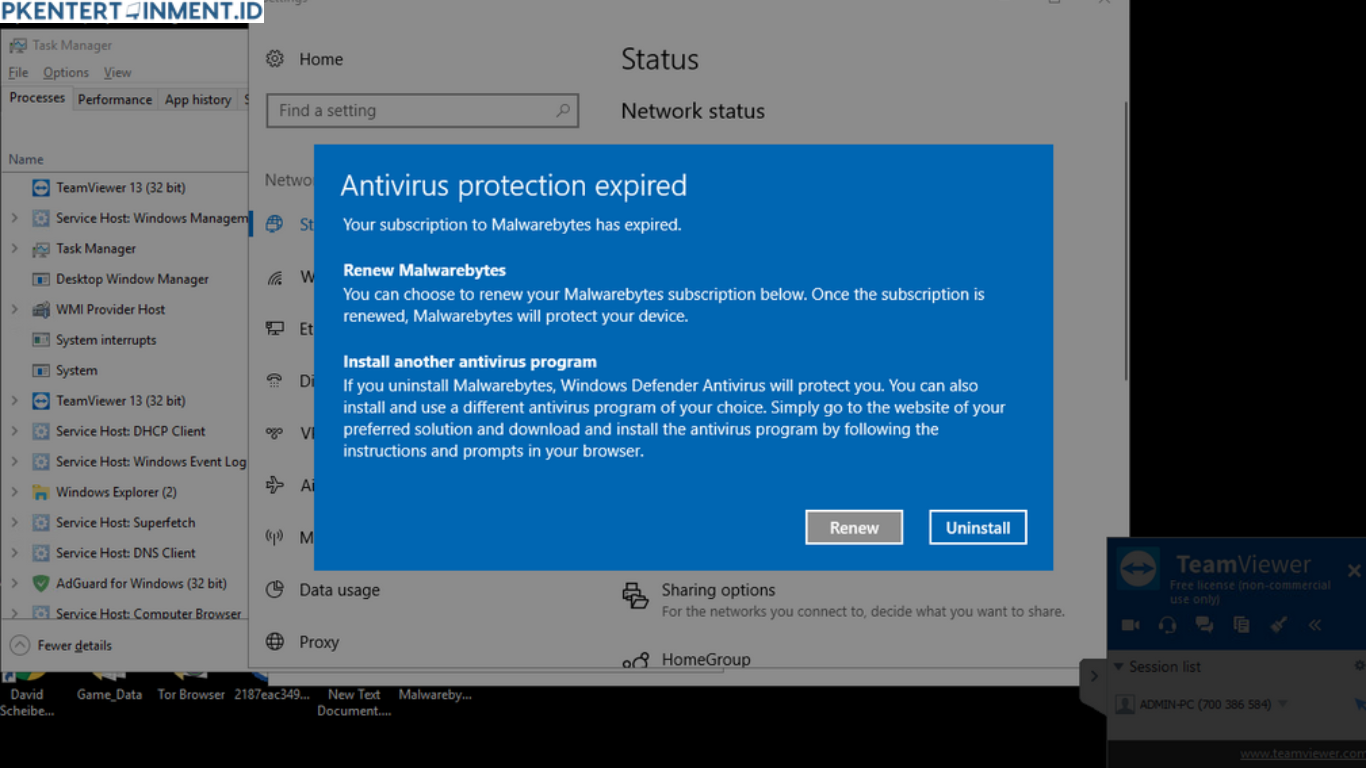Switch to the Performance tab
Image resolution: width=1366 pixels, height=768 pixels.
coord(114,99)
